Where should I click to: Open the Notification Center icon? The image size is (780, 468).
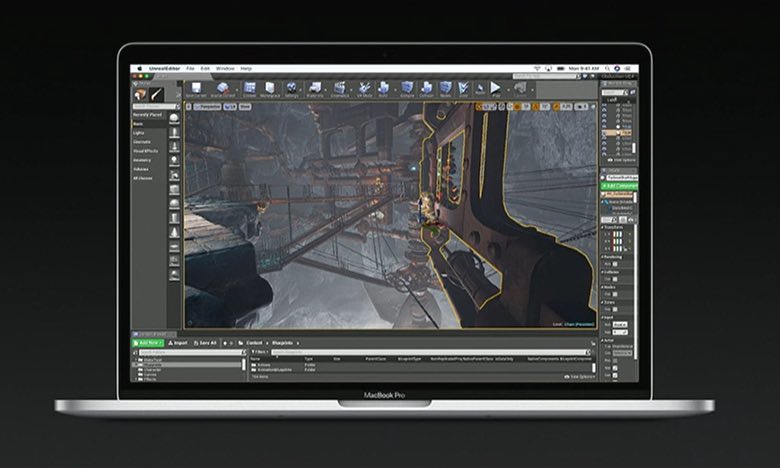[628, 69]
